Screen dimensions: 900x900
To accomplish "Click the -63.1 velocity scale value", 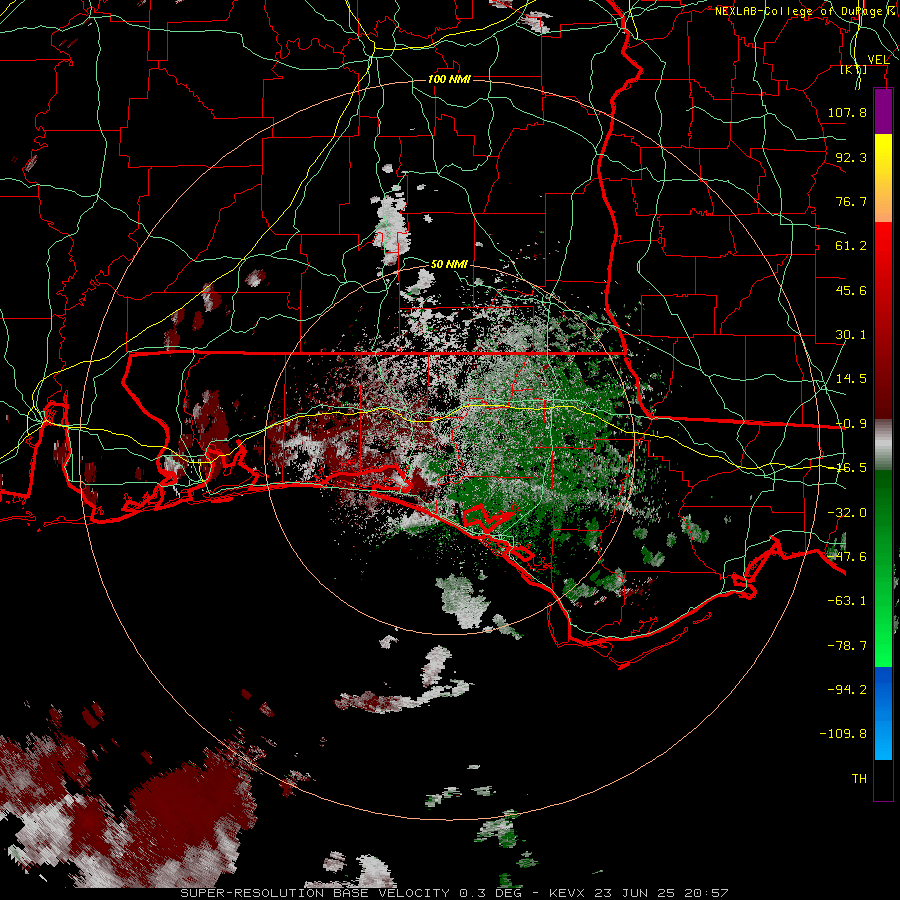I will point(847,601).
